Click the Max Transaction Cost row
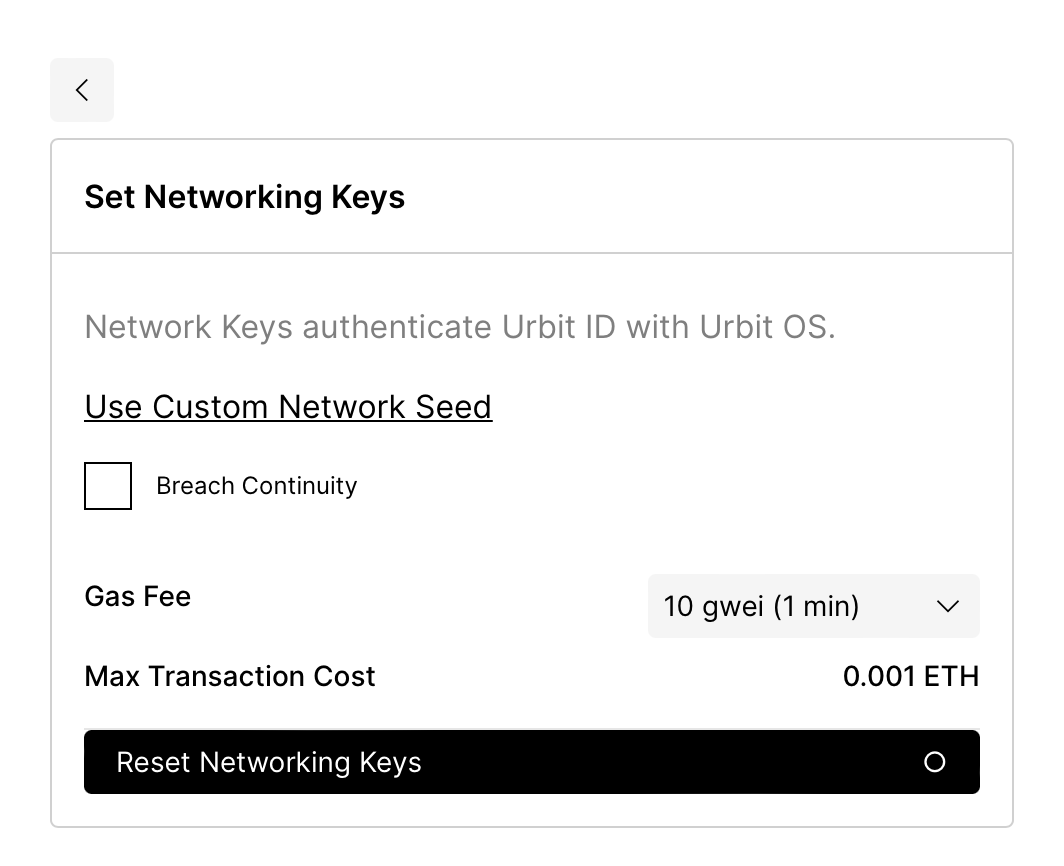This screenshot has width=1064, height=866. tap(229, 676)
